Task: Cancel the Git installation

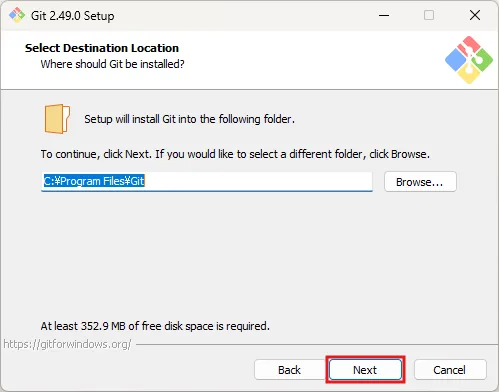Action: click(450, 370)
